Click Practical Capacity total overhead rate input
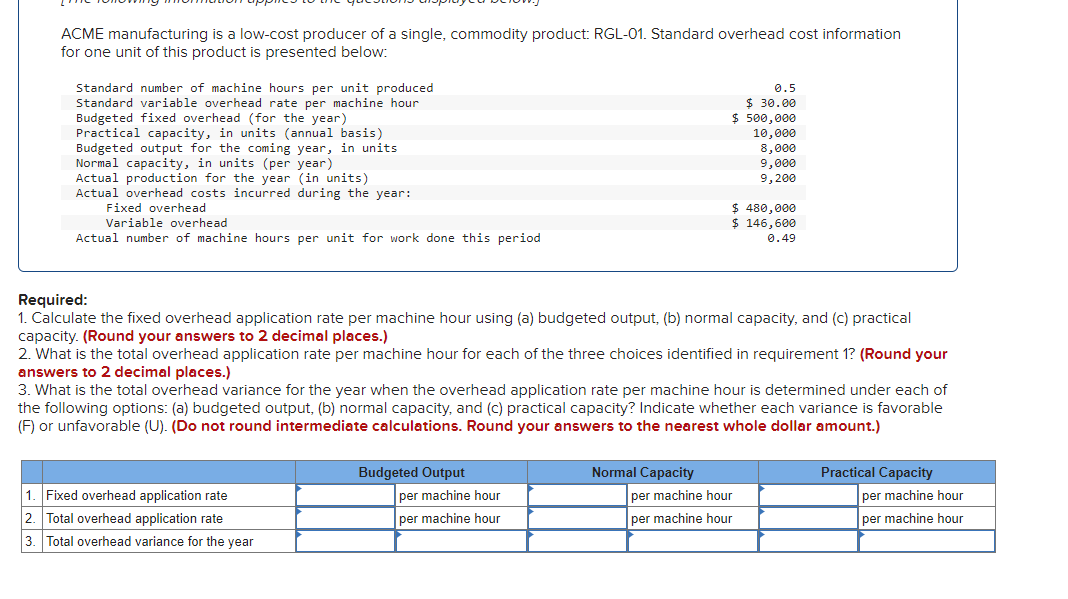Image resolution: width=1068 pixels, height=599 pixels. (808, 518)
